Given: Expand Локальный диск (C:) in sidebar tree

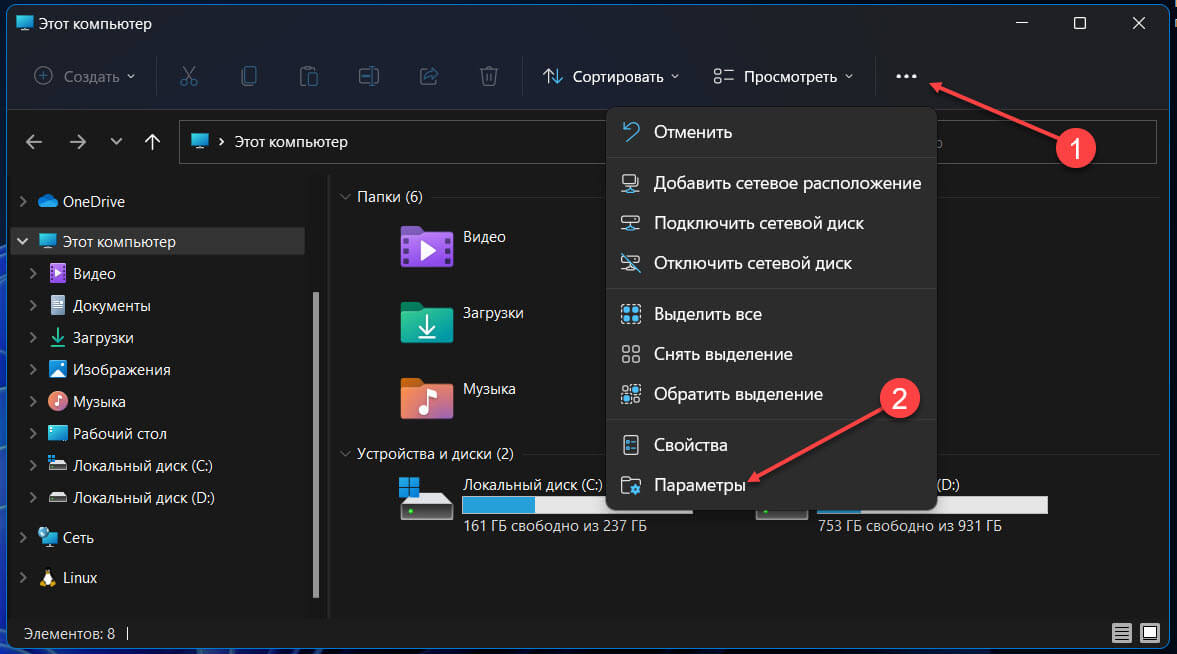Looking at the screenshot, I should (33, 466).
